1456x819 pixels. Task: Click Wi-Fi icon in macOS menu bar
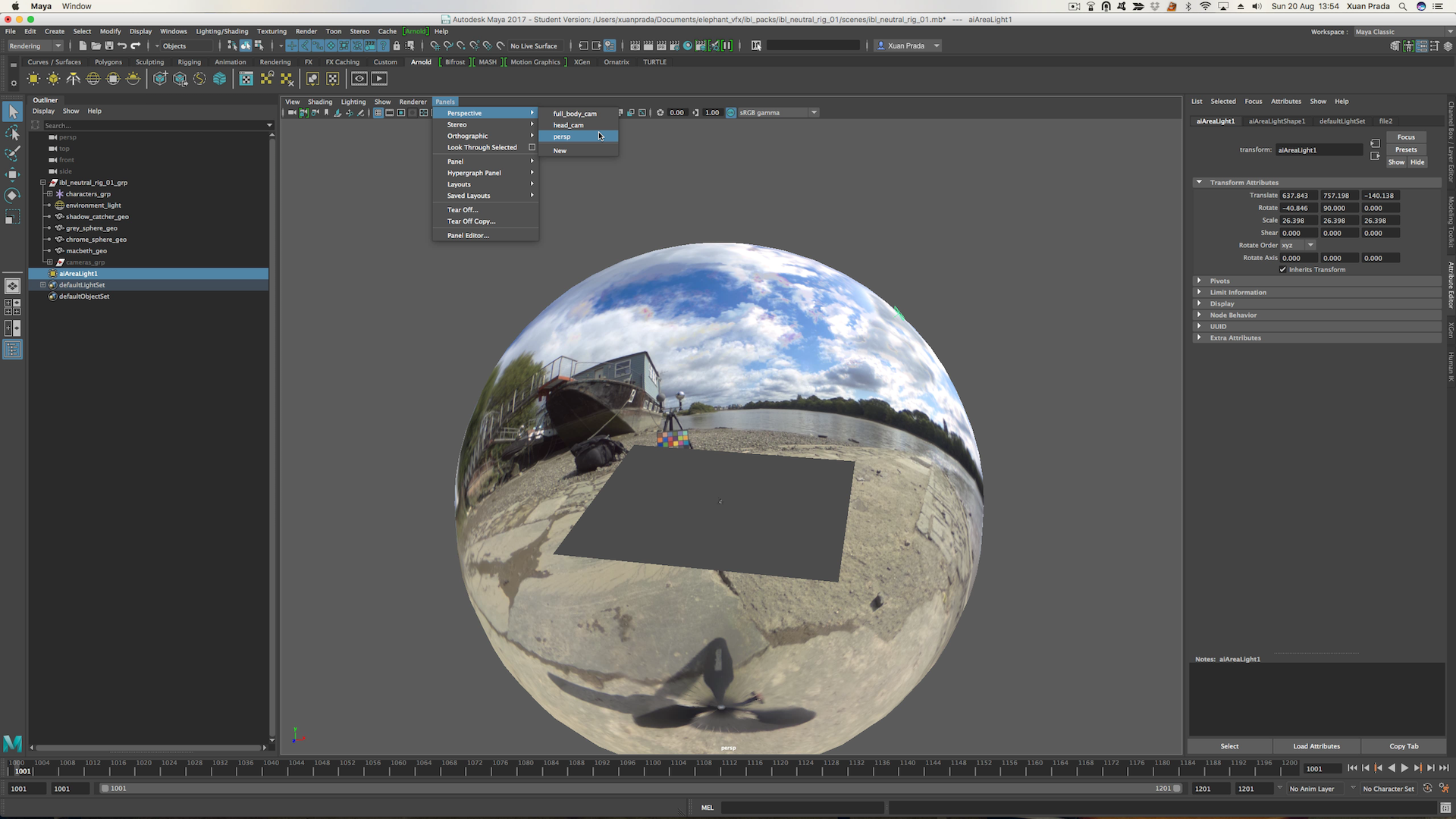click(x=1205, y=6)
